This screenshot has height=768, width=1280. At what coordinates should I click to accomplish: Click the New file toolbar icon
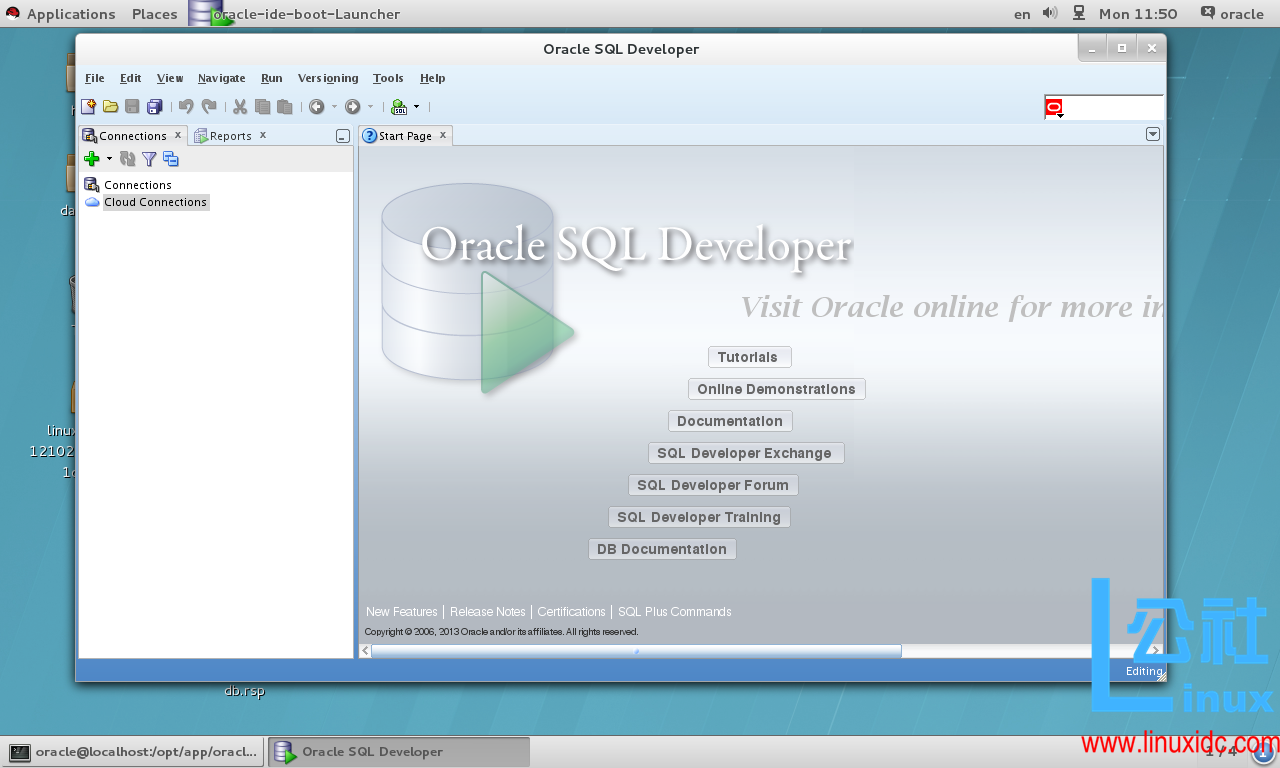pyautogui.click(x=88, y=107)
